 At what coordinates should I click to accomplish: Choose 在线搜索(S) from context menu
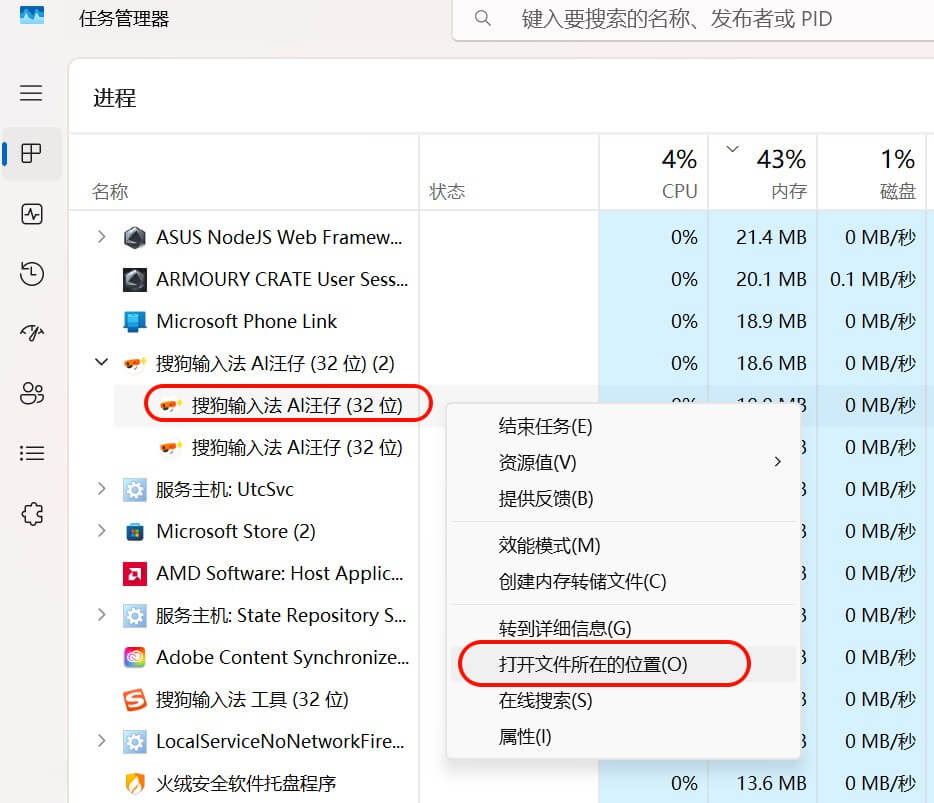(623, 701)
